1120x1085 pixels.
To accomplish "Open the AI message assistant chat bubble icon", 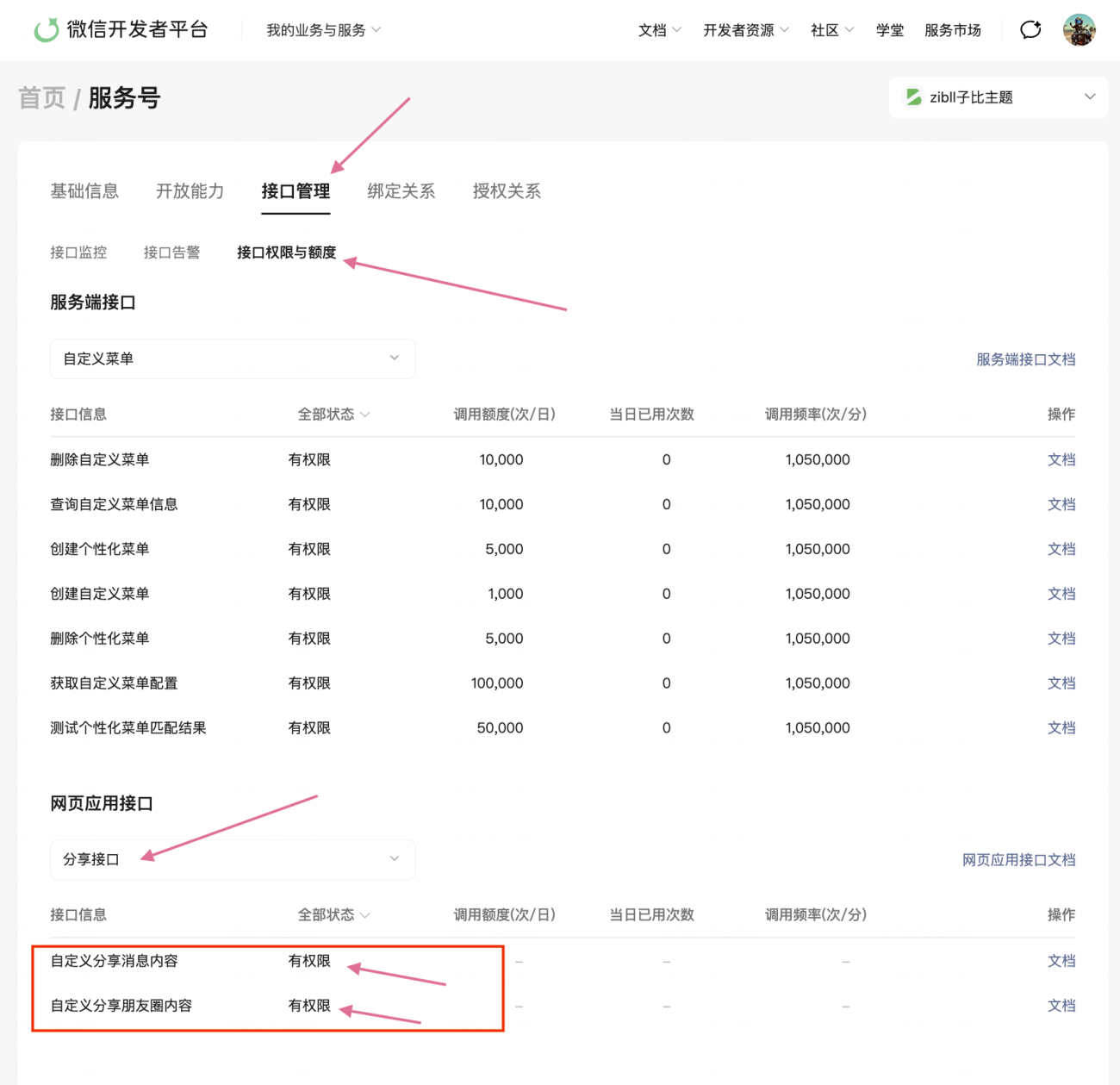I will click(x=1030, y=29).
